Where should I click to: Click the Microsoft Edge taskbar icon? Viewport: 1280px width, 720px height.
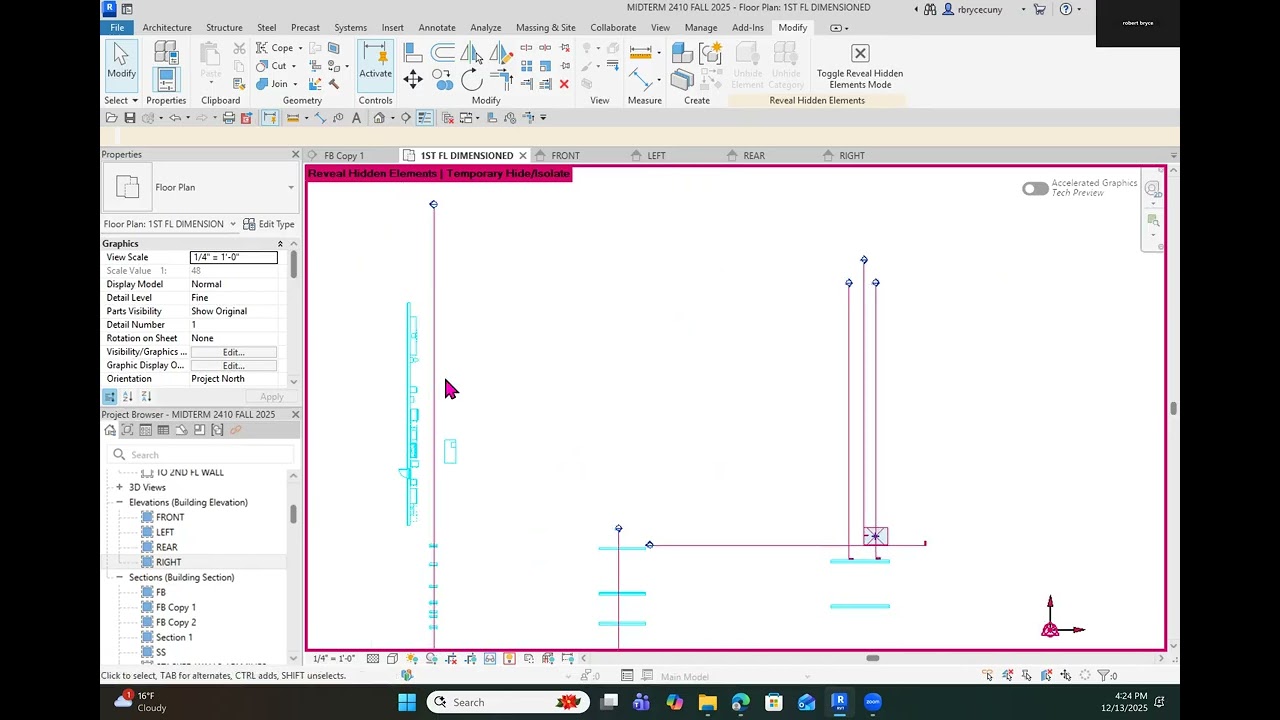coord(740,702)
